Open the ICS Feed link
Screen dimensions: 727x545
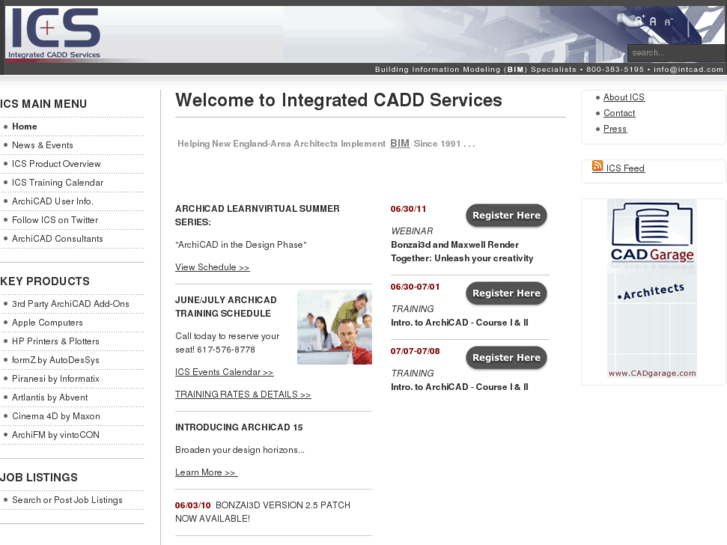coord(625,168)
